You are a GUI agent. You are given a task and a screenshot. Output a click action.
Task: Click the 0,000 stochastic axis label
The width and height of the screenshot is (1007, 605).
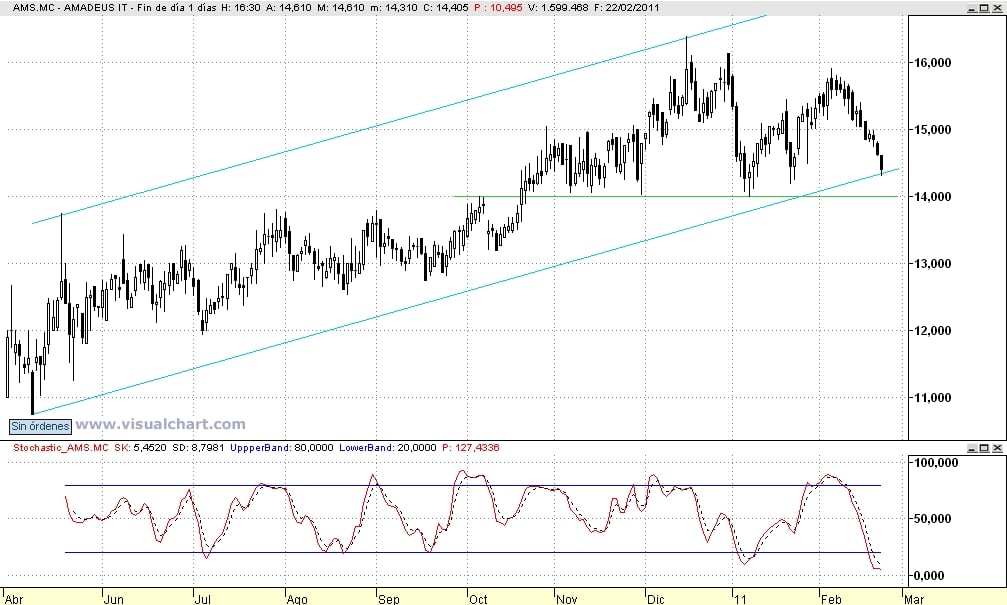[929, 575]
